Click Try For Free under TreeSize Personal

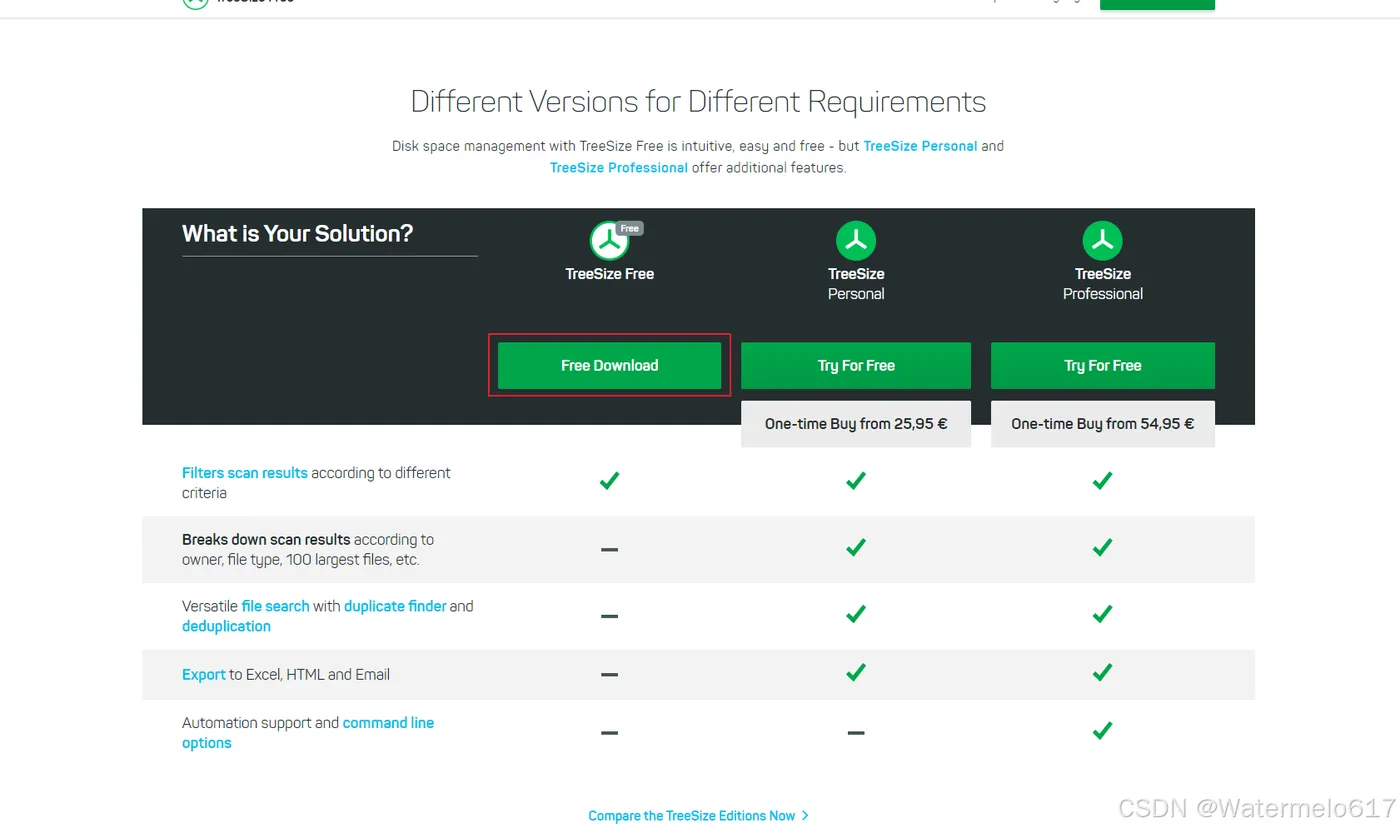click(856, 365)
